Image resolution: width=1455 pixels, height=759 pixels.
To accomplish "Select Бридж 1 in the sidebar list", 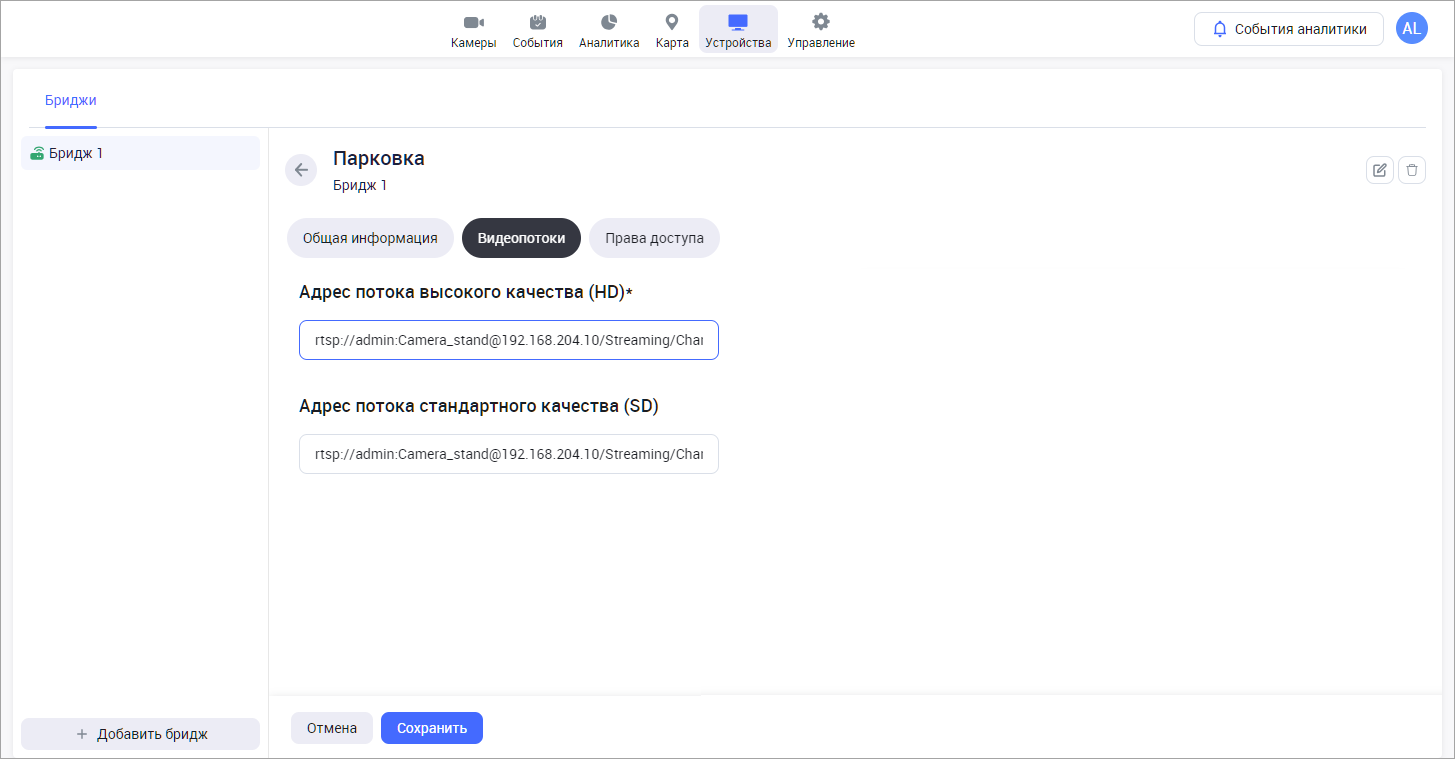I will click(140, 153).
